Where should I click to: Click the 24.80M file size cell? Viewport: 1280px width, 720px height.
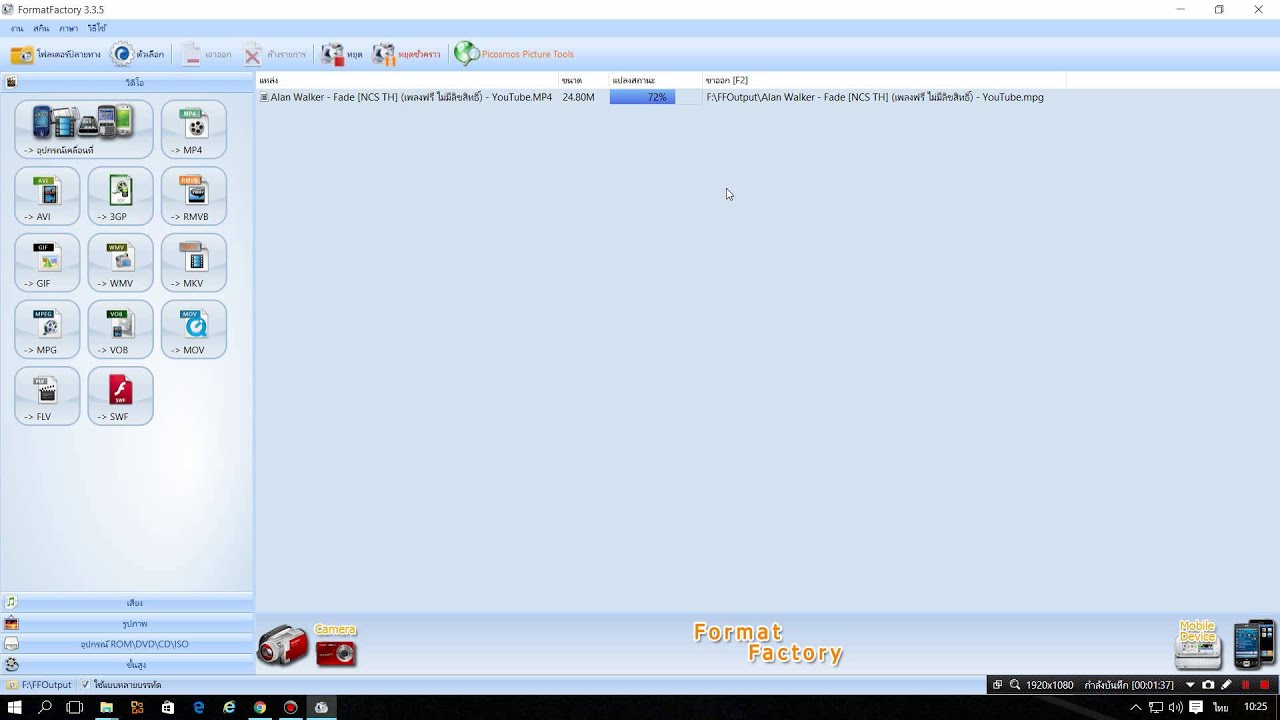579,97
